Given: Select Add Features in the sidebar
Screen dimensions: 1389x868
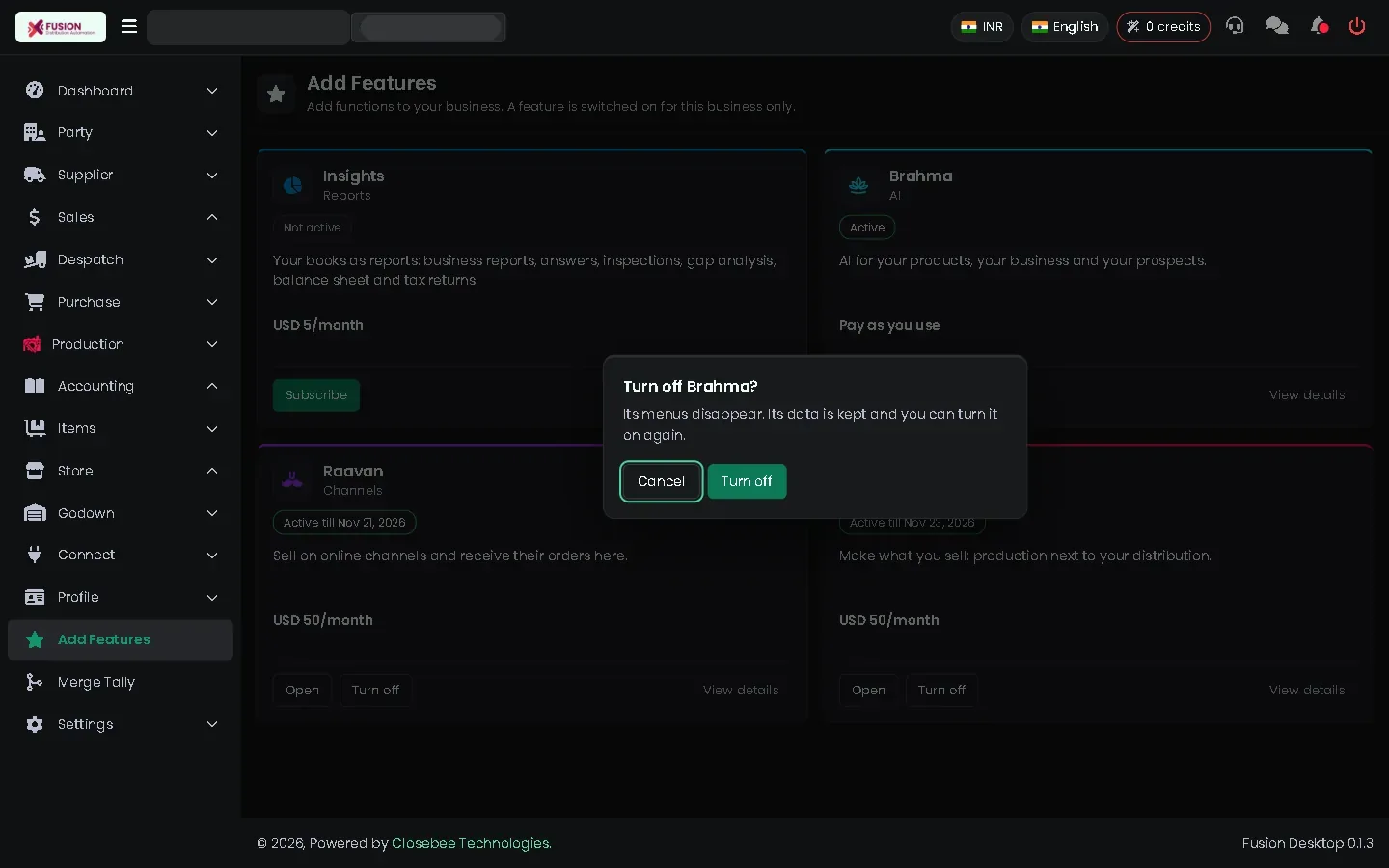Looking at the screenshot, I should (x=121, y=639).
